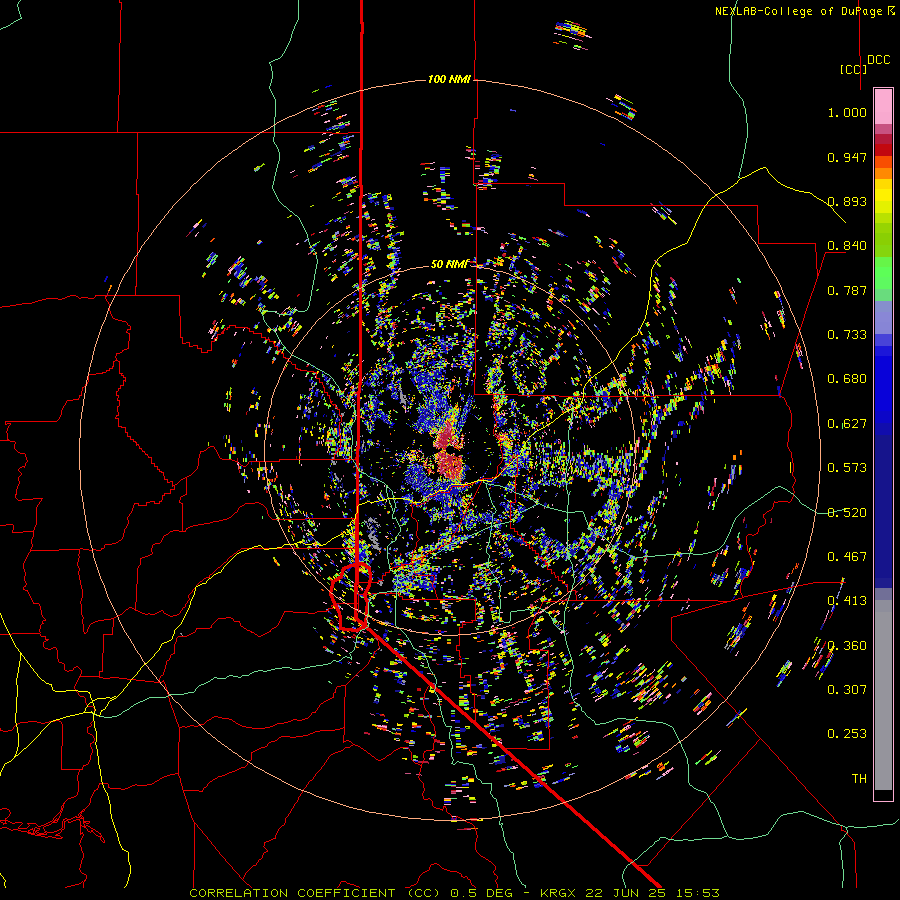Select the 0.360 value on color scale
The image size is (900, 900).
tap(847, 646)
